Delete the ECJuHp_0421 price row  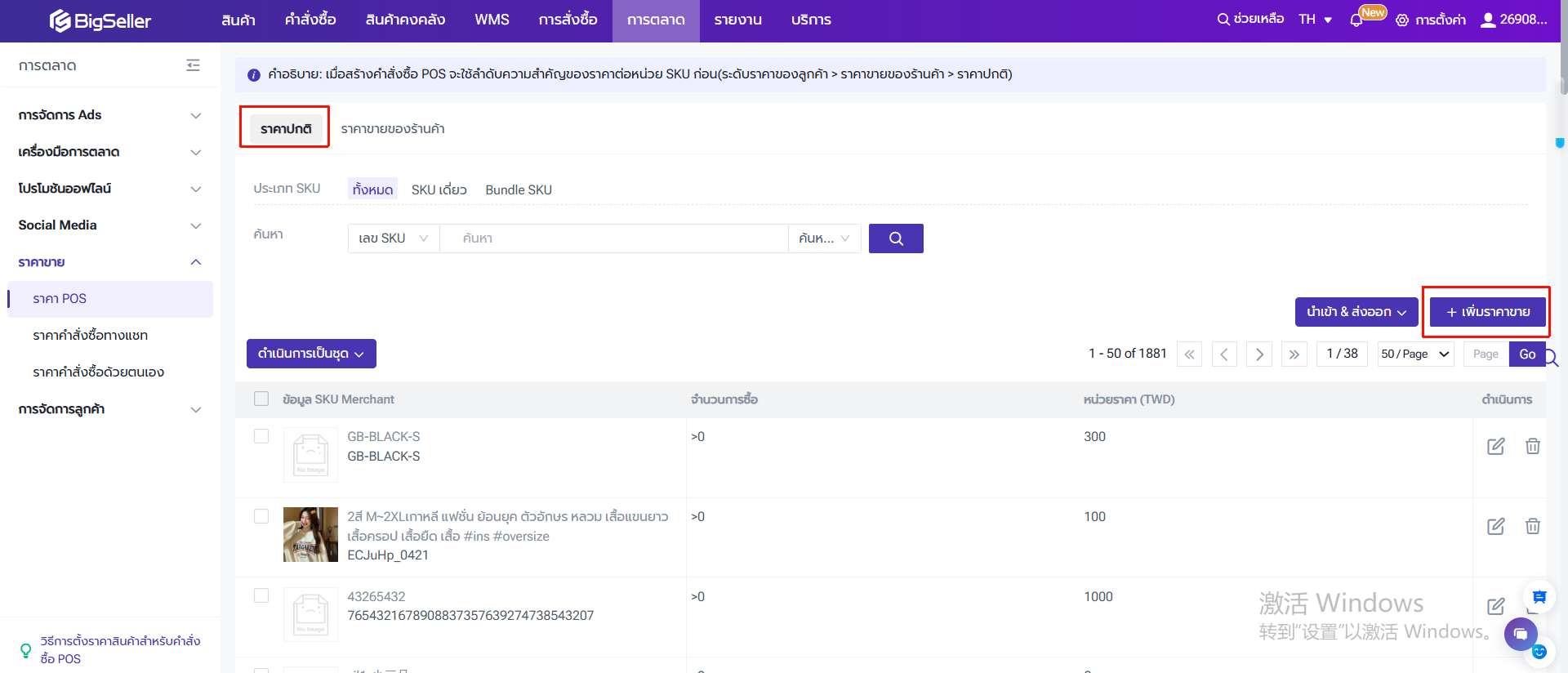pos(1532,526)
